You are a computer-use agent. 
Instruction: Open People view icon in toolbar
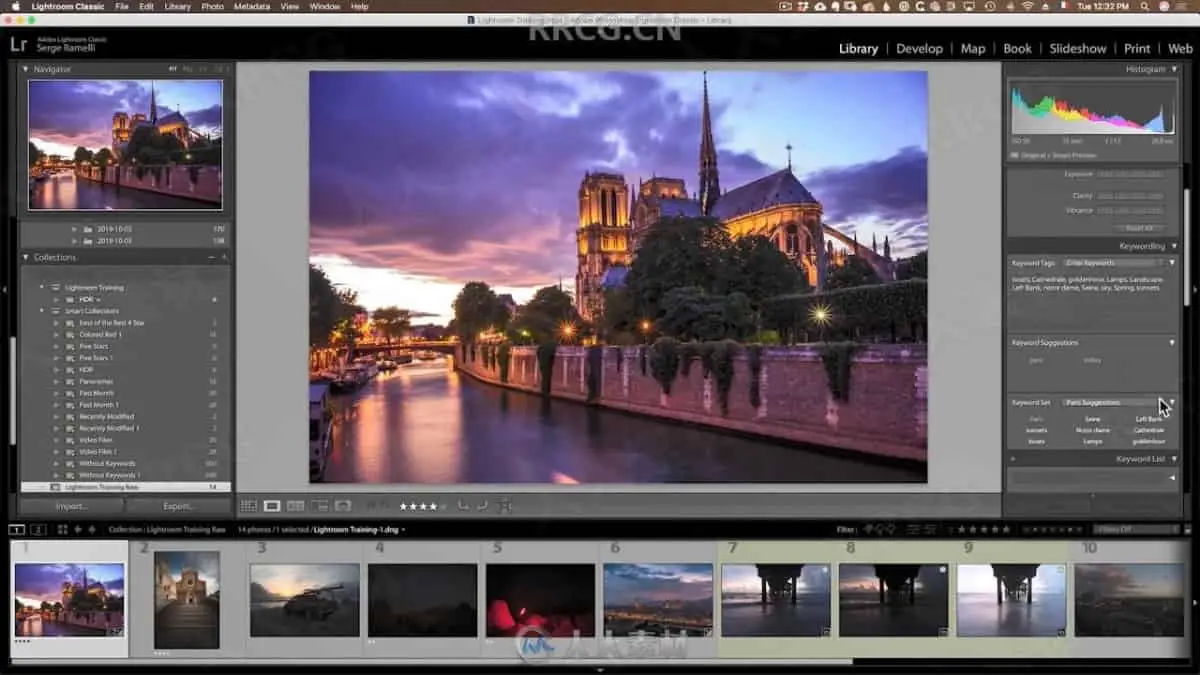pyautogui.click(x=343, y=506)
